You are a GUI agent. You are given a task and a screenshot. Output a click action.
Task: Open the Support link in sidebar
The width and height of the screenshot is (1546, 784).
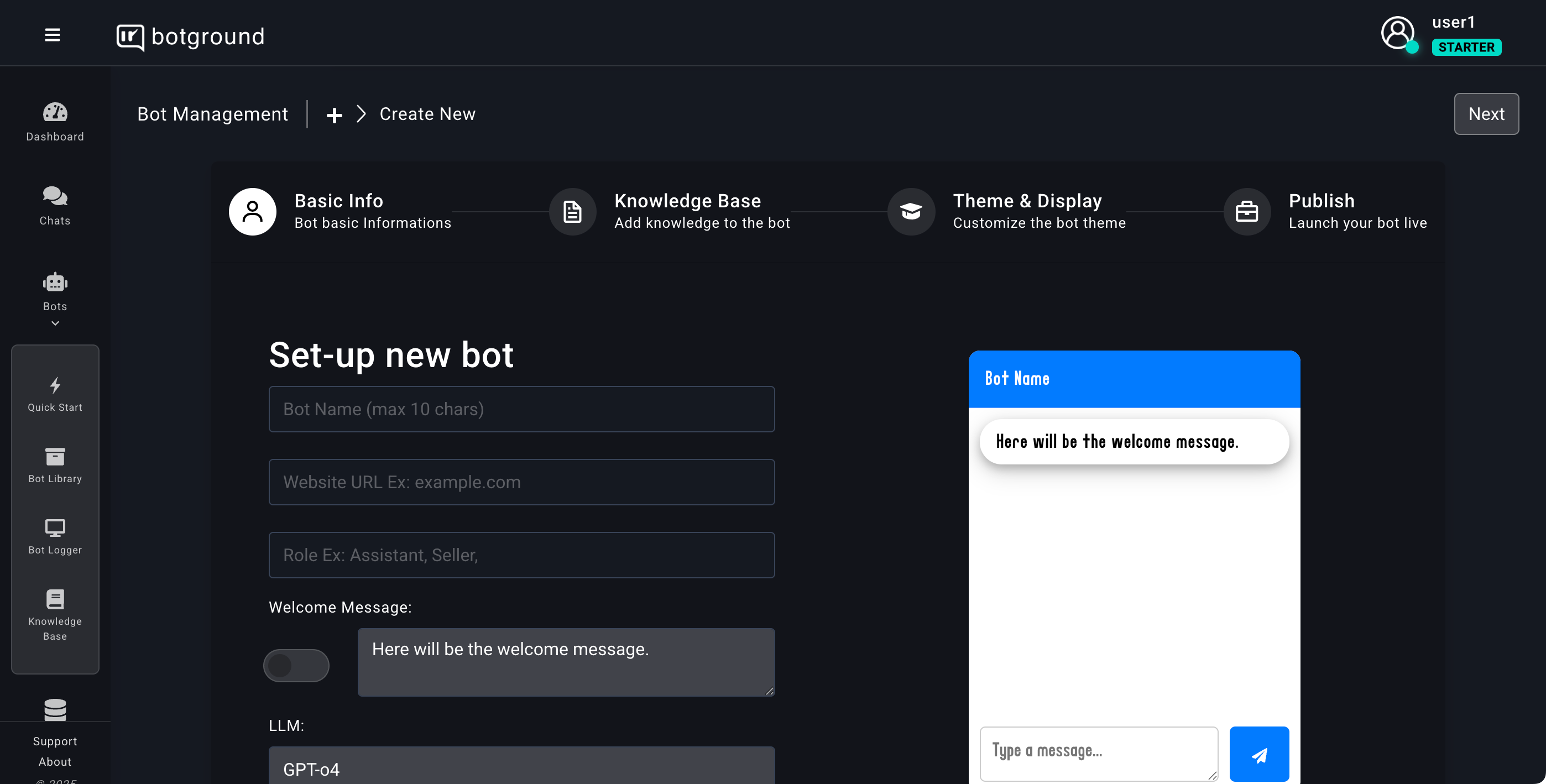click(55, 741)
